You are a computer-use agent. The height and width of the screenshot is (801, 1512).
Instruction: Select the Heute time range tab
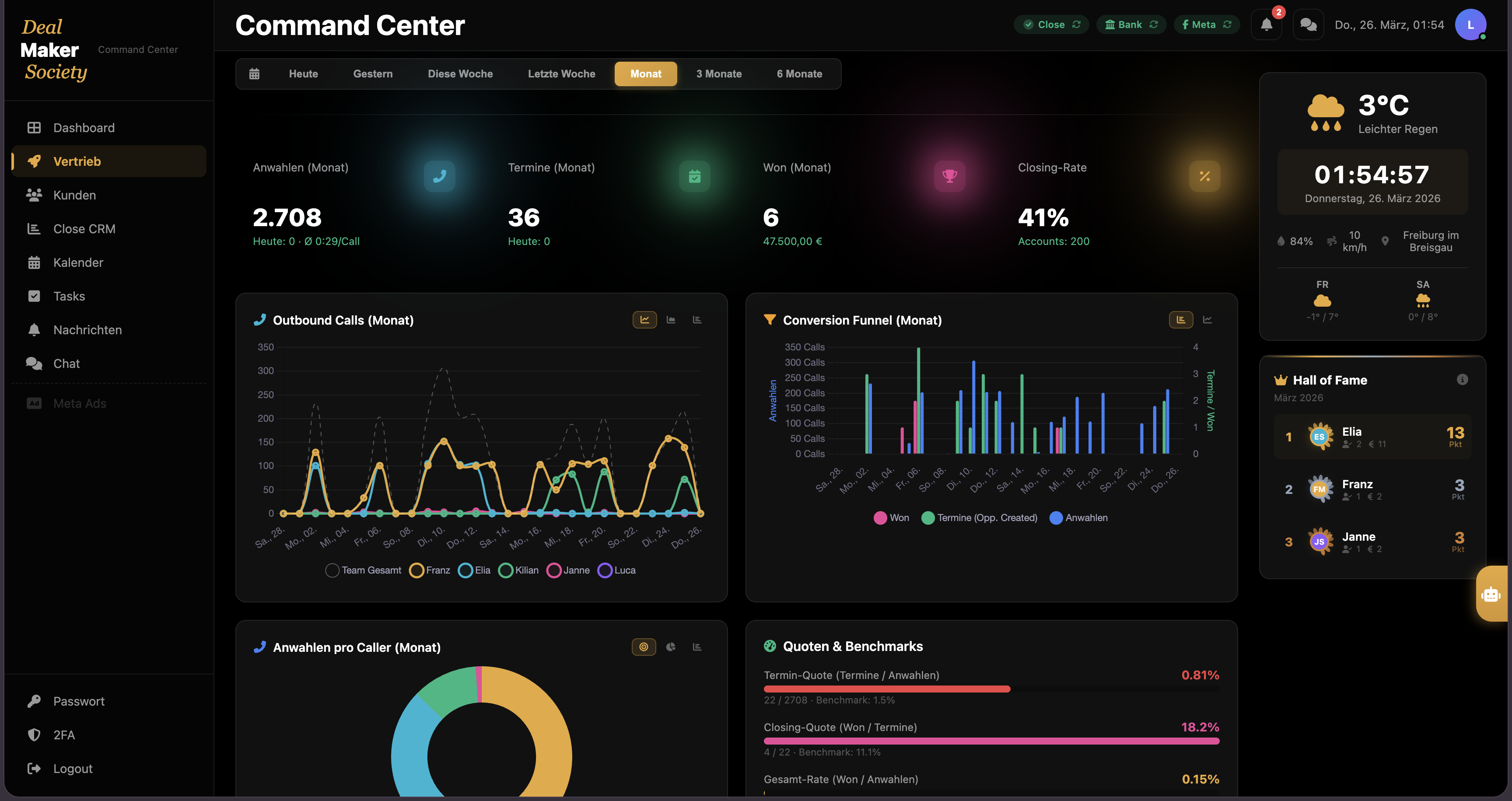[x=303, y=73]
